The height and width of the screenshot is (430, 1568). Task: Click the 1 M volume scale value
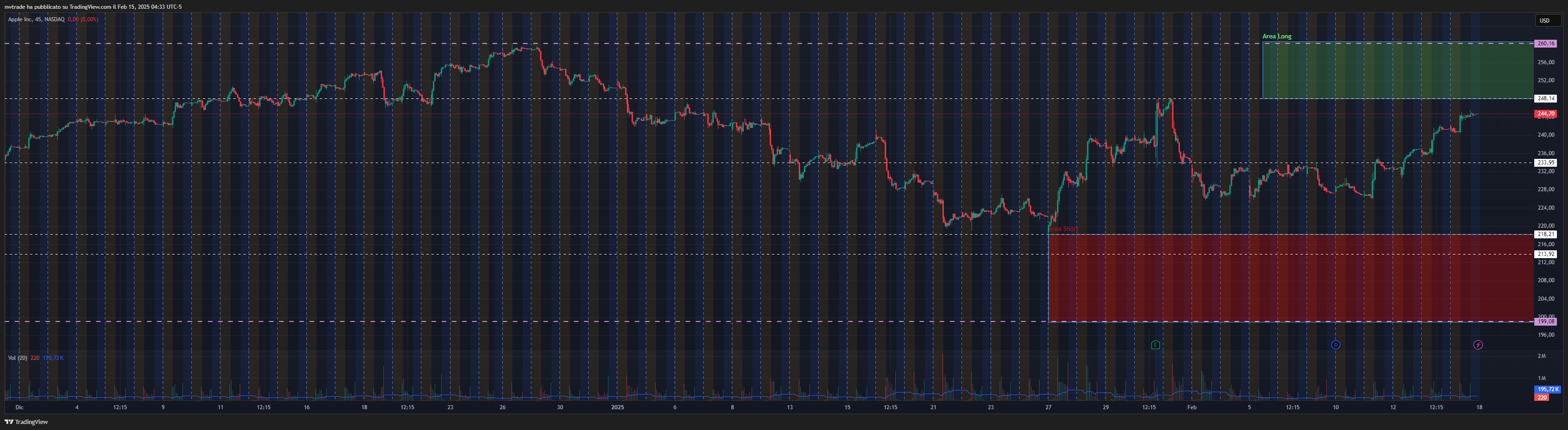coord(1542,378)
